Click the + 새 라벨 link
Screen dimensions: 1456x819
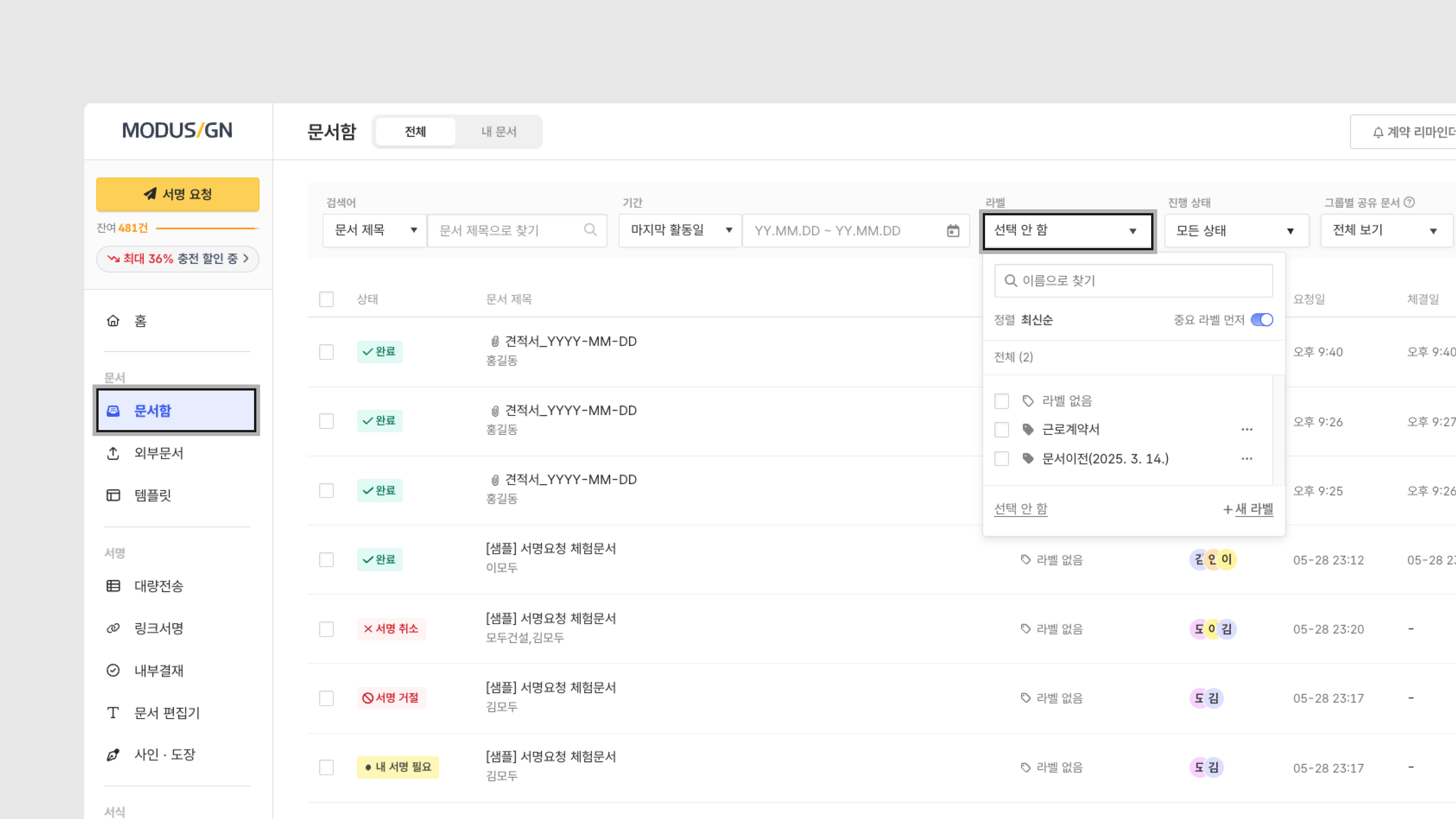(1248, 509)
